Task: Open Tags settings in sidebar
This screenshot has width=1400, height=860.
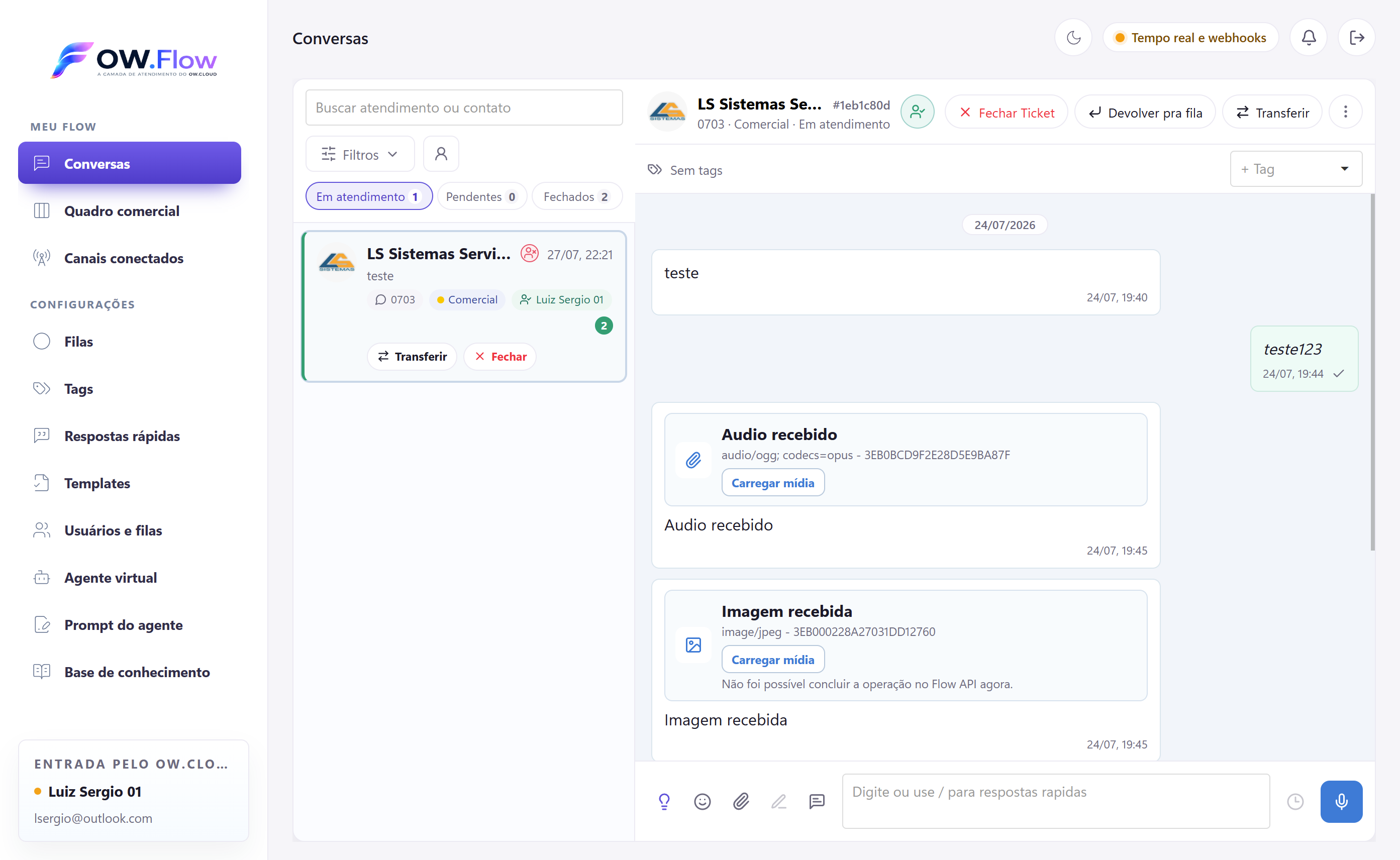Action: 130,388
